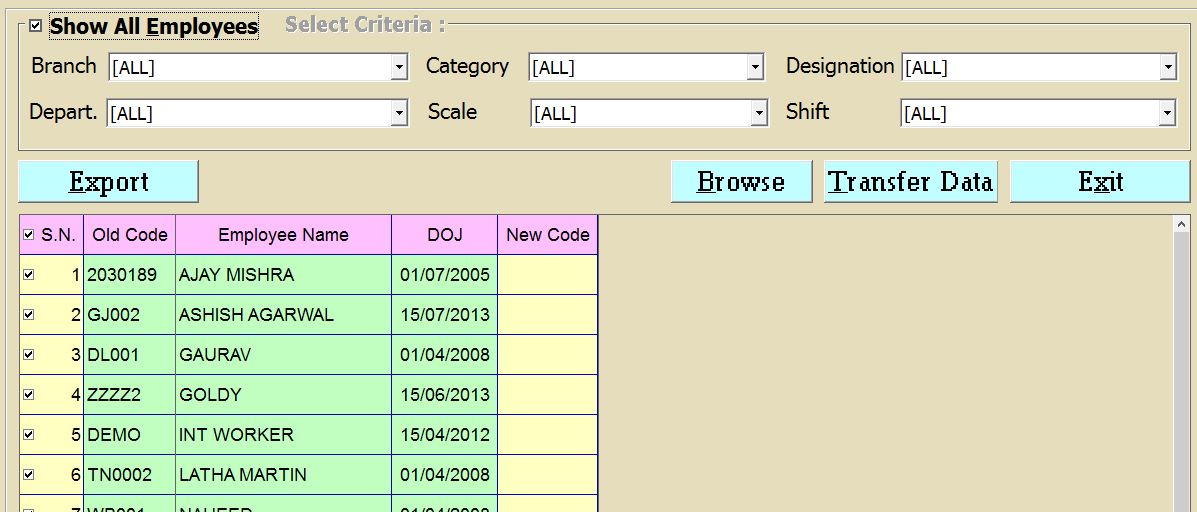Click the New Code cell for GOLDY
Viewport: 1197px width, 512px height.
point(547,394)
